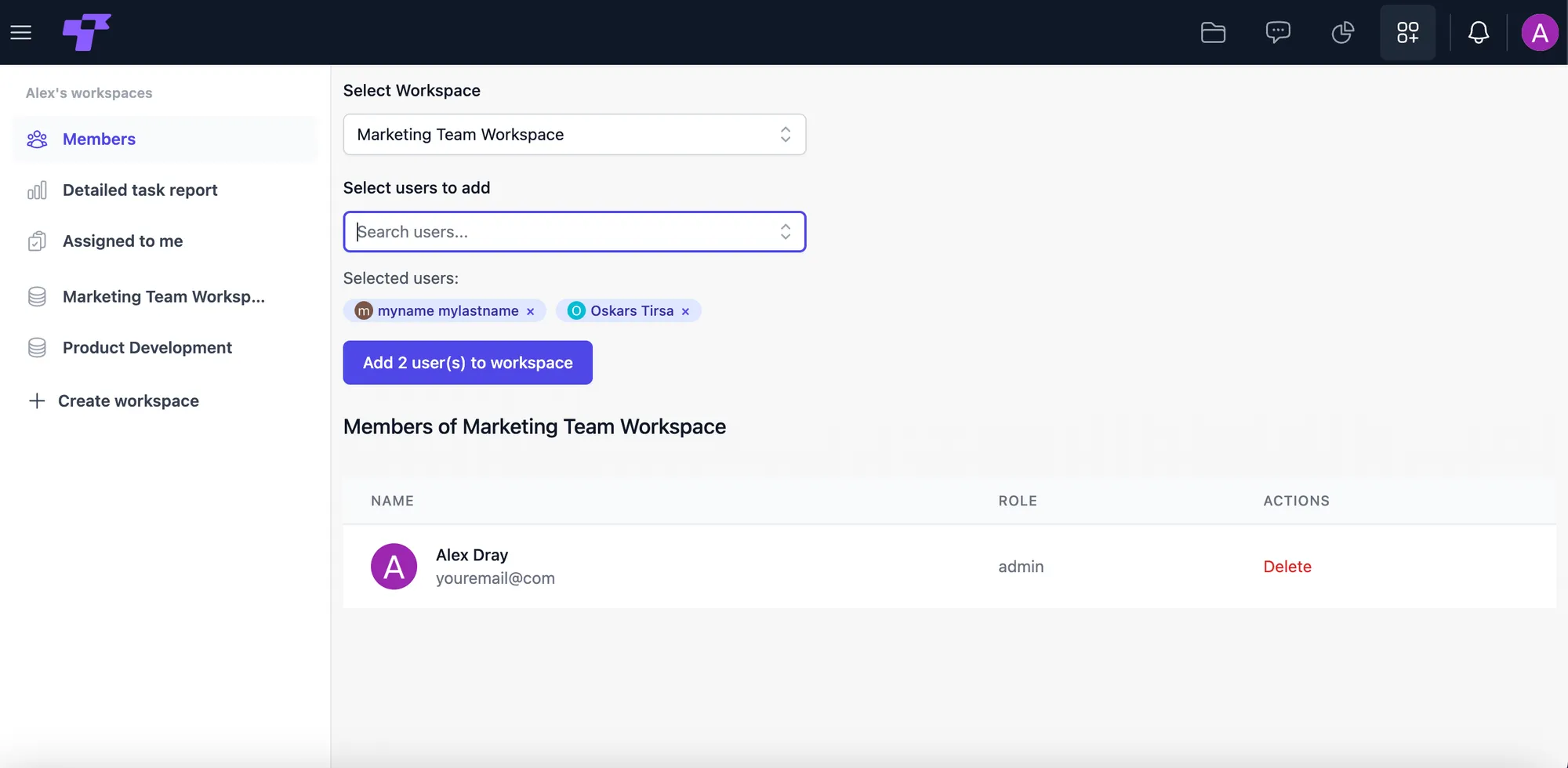Click the Search users dropdown arrows
Viewport: 1568px width, 768px height.
tap(786, 231)
